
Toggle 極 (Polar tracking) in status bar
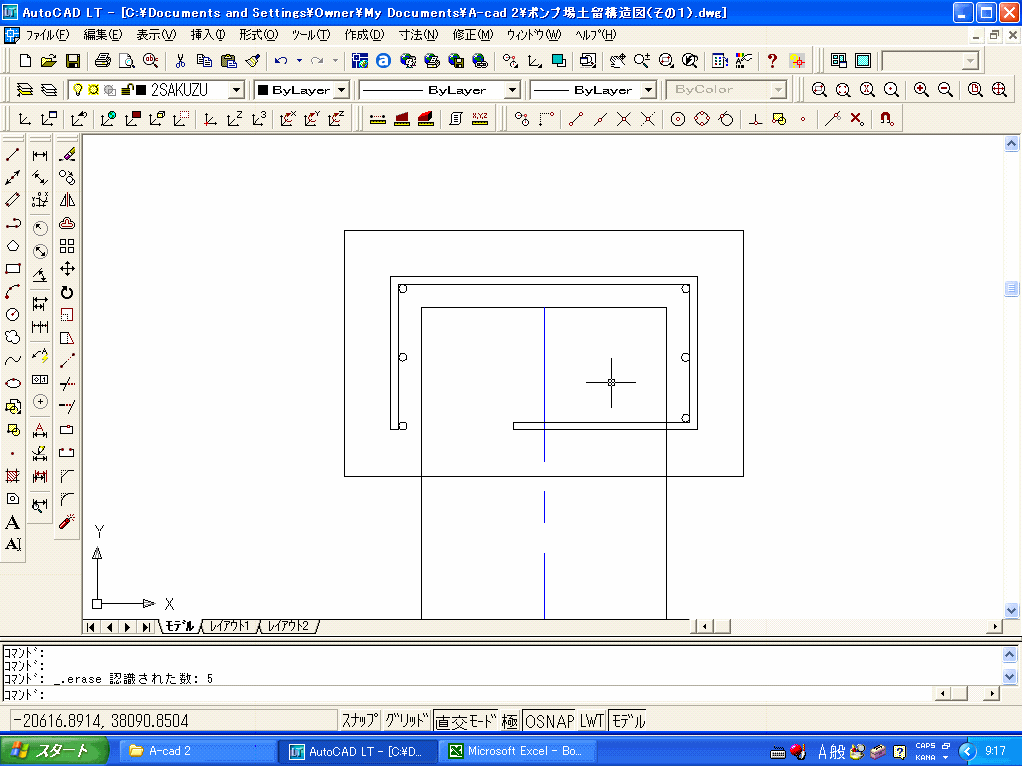(x=510, y=721)
